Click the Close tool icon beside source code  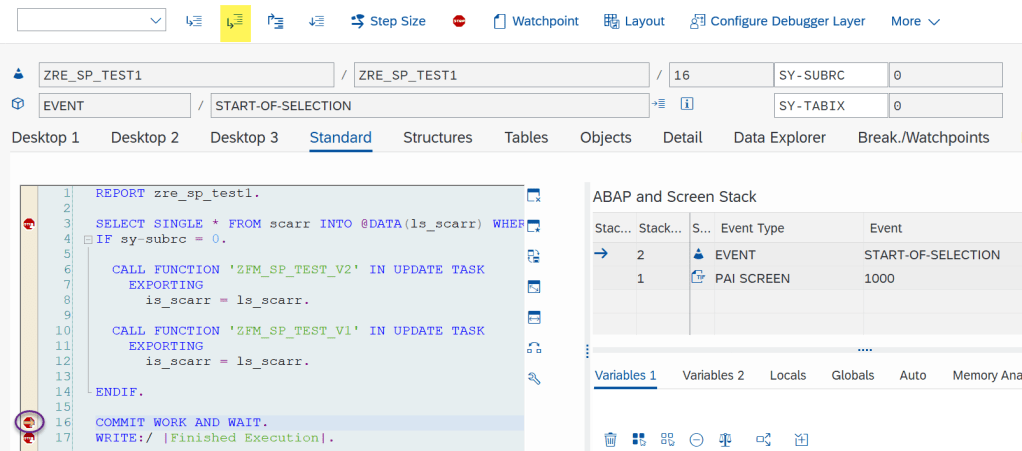tap(534, 195)
